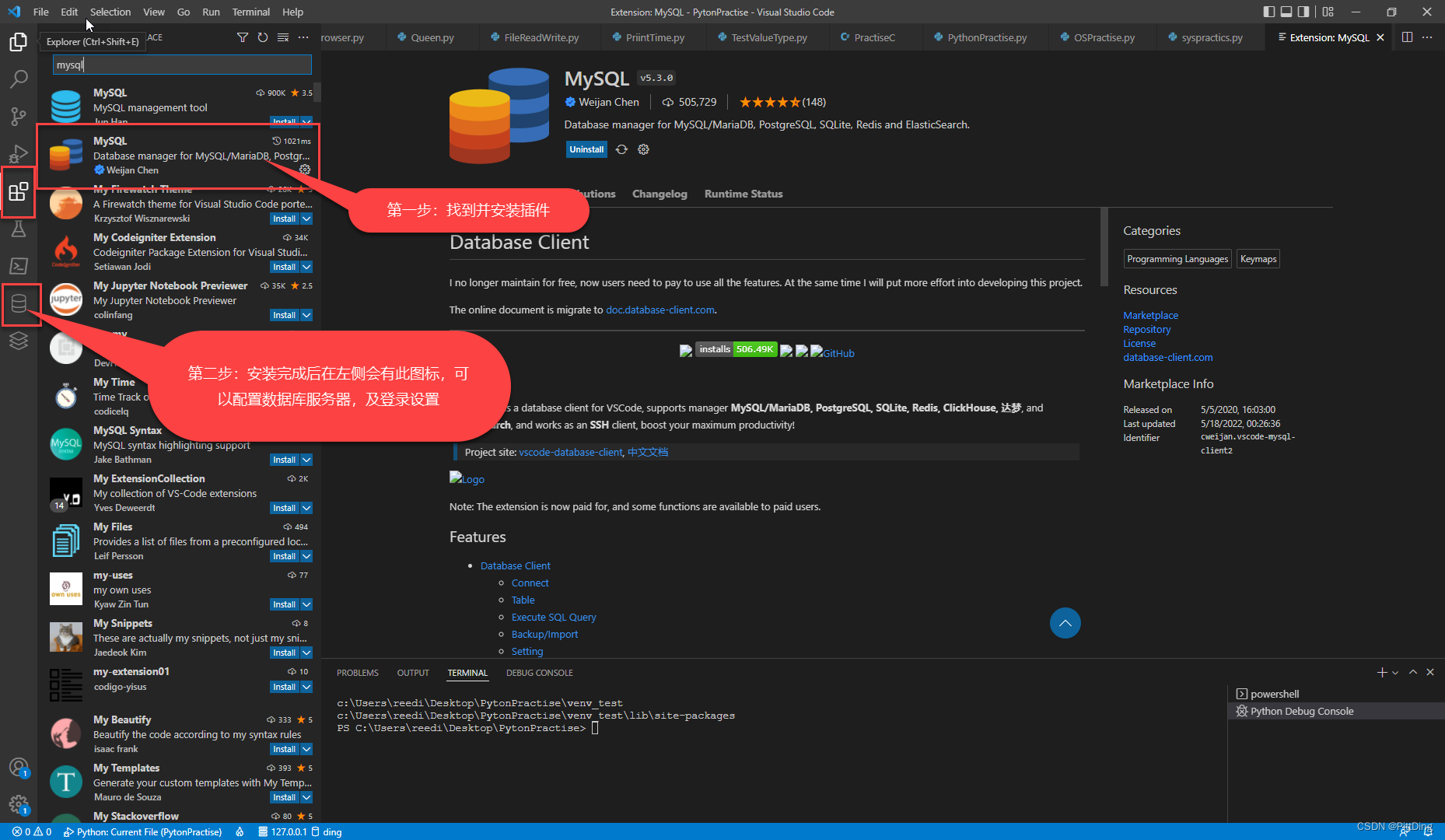Open install dropdown for My Beautify
1445x840 pixels.
(306, 749)
